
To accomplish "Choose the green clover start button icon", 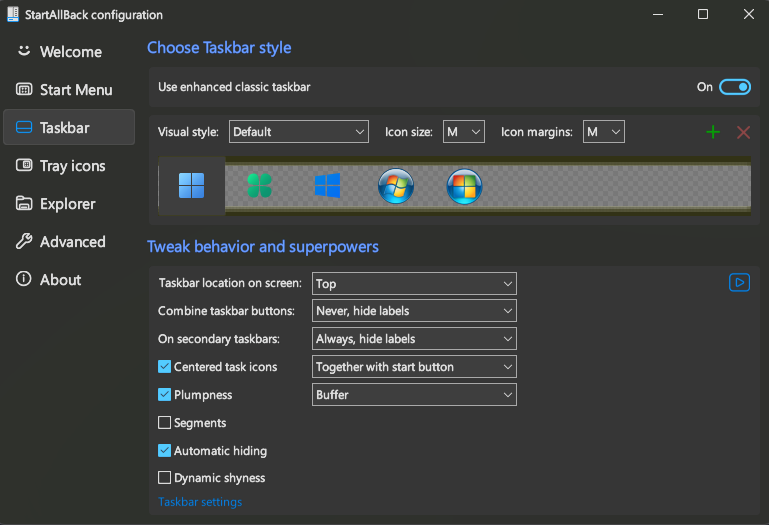I will pyautogui.click(x=259, y=186).
